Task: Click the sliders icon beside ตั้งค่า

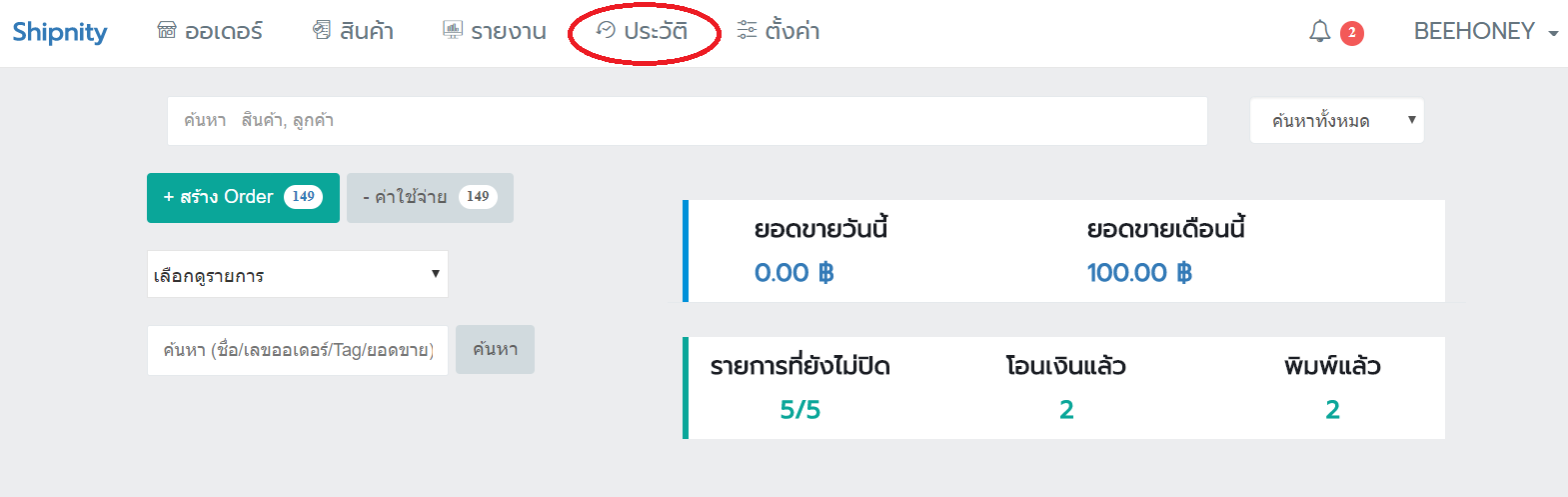Action: click(747, 31)
